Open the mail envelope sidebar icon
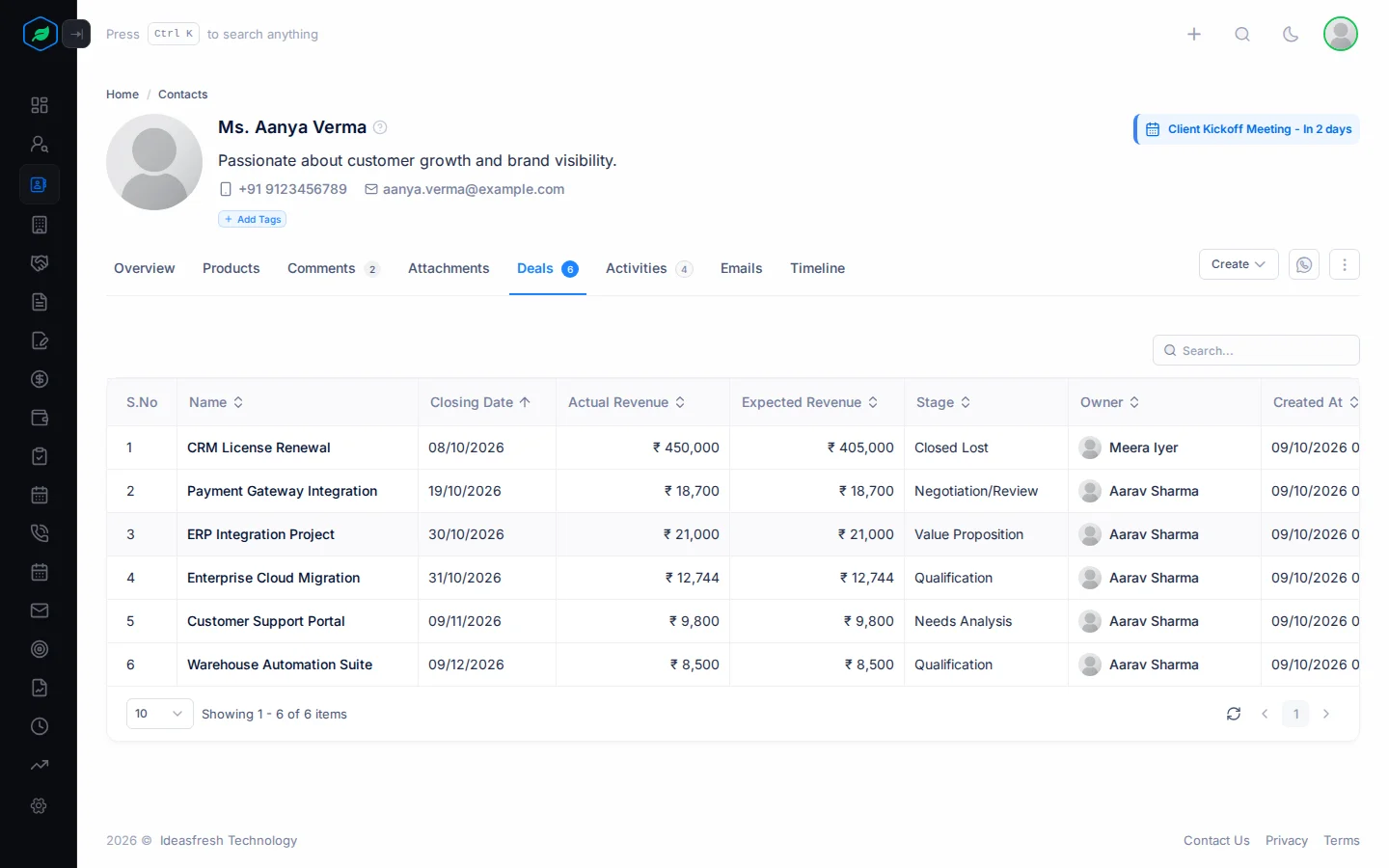Viewport: 1389px width, 868px height. click(40, 610)
